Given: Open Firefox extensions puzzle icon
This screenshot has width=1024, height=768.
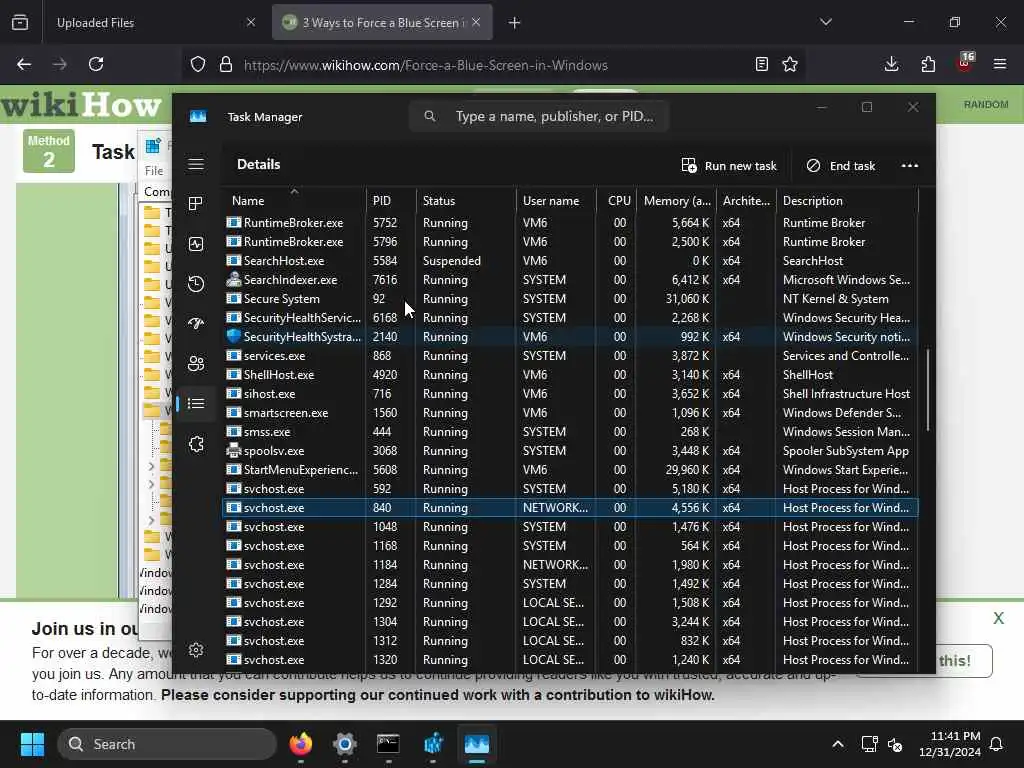Looking at the screenshot, I should click(928, 64).
